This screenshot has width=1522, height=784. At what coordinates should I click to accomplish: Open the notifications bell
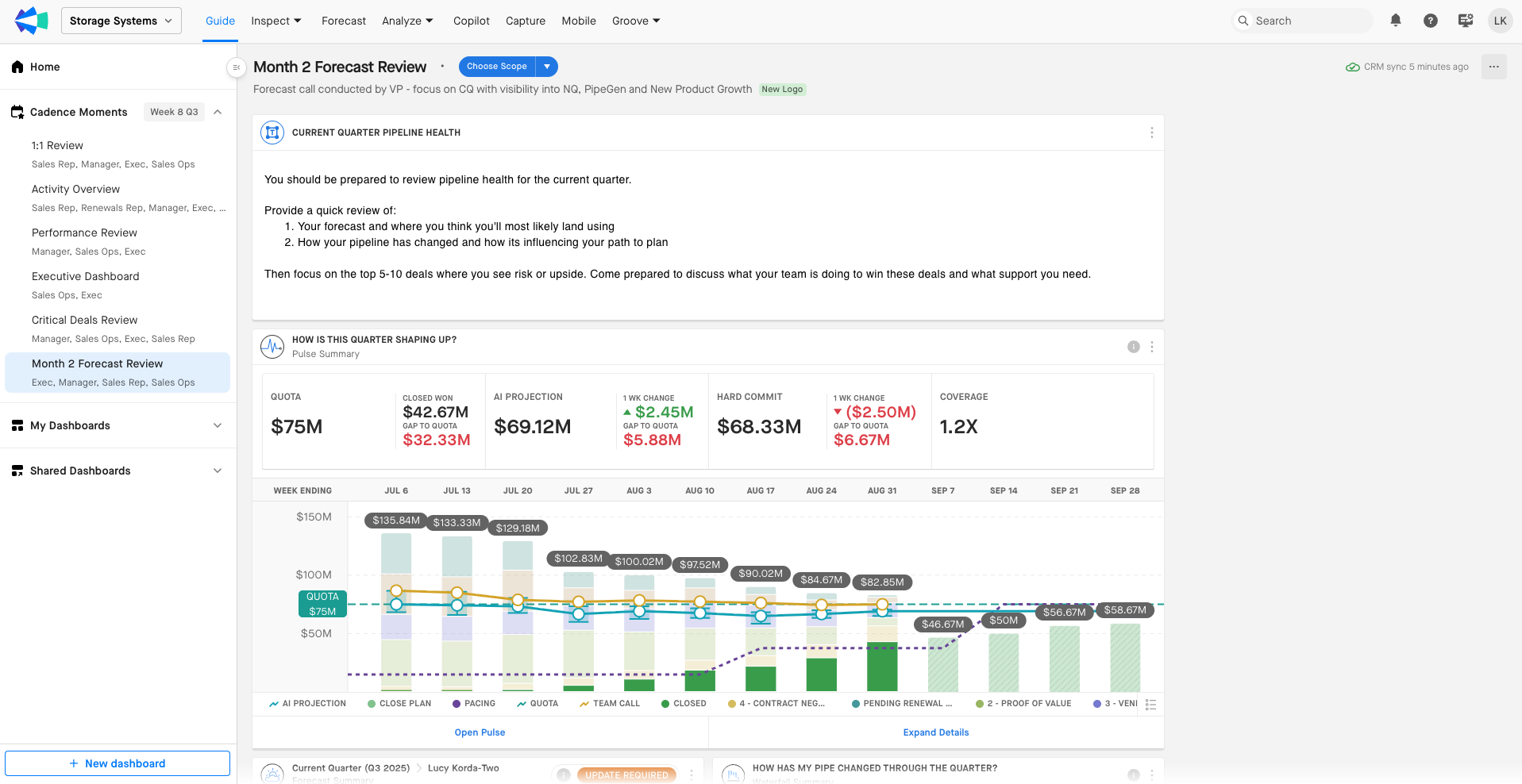(1395, 21)
